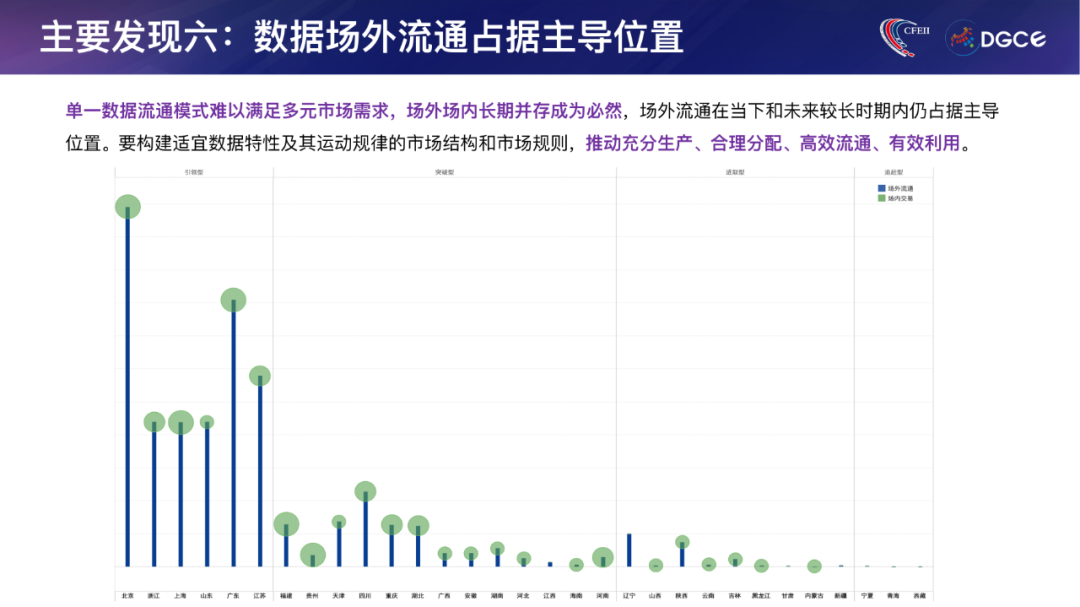Screen dimensions: 1080x607
Task: Click the 江西 axis label
Action: coord(550,596)
